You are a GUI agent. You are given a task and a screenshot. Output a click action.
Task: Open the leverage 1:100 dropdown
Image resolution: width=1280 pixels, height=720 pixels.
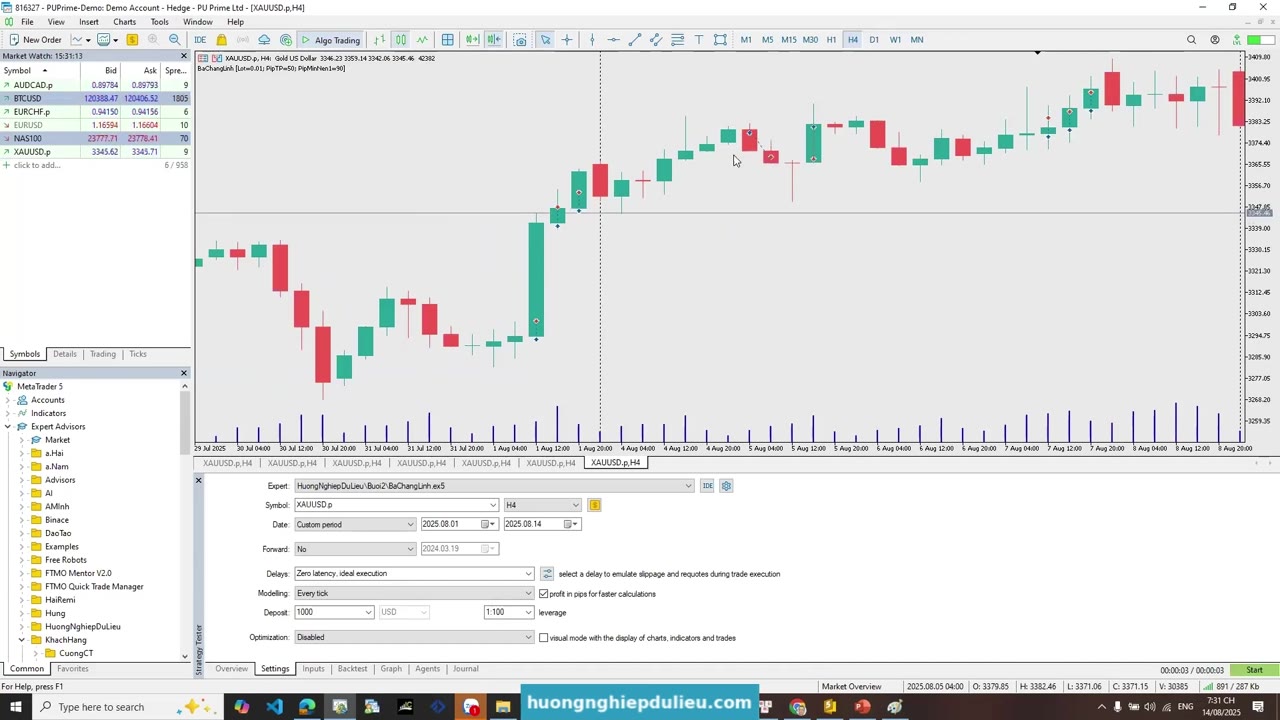tap(509, 612)
